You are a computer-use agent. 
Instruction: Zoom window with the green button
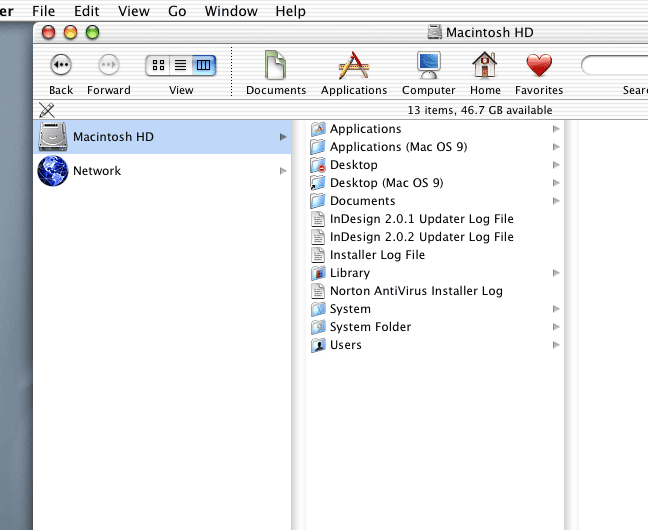tap(92, 32)
